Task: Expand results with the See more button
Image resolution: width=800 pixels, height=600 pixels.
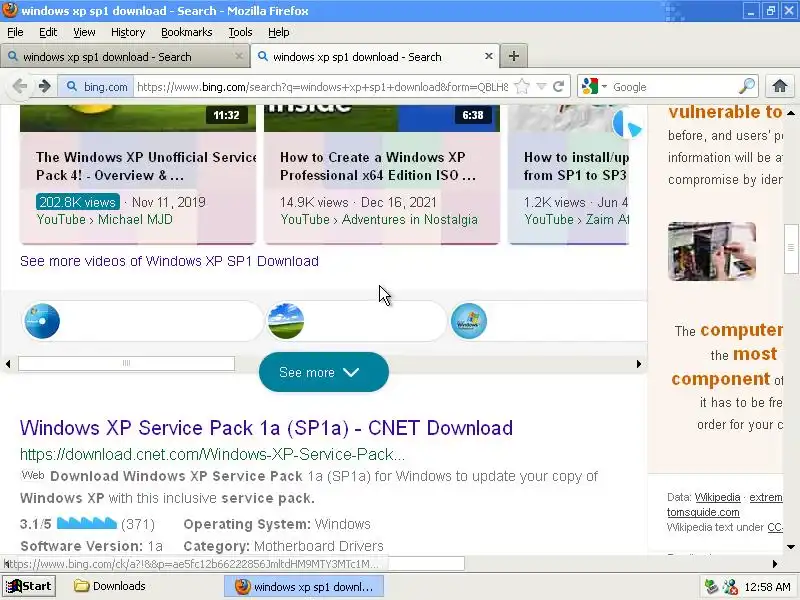Action: click(324, 372)
